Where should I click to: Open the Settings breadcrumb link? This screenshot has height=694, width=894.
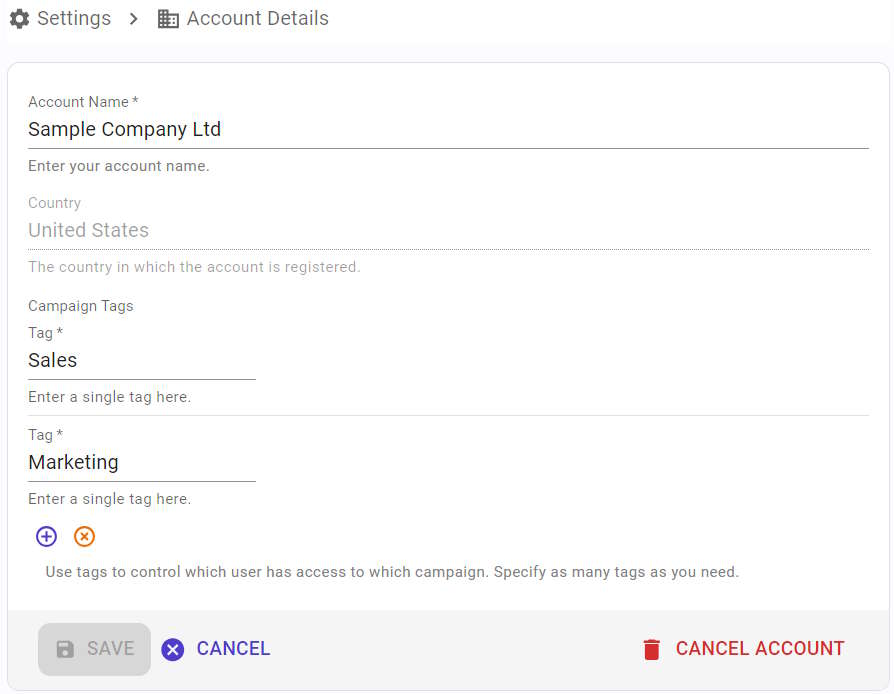tap(74, 18)
